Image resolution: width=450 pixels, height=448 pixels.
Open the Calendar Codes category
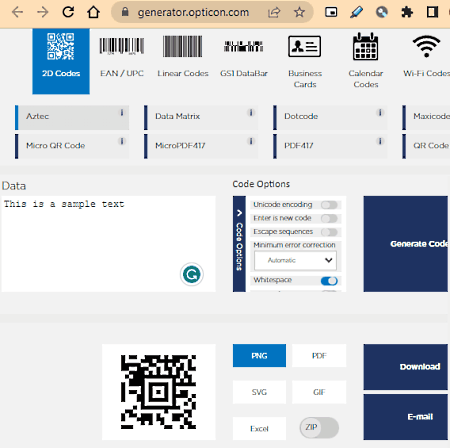(366, 61)
